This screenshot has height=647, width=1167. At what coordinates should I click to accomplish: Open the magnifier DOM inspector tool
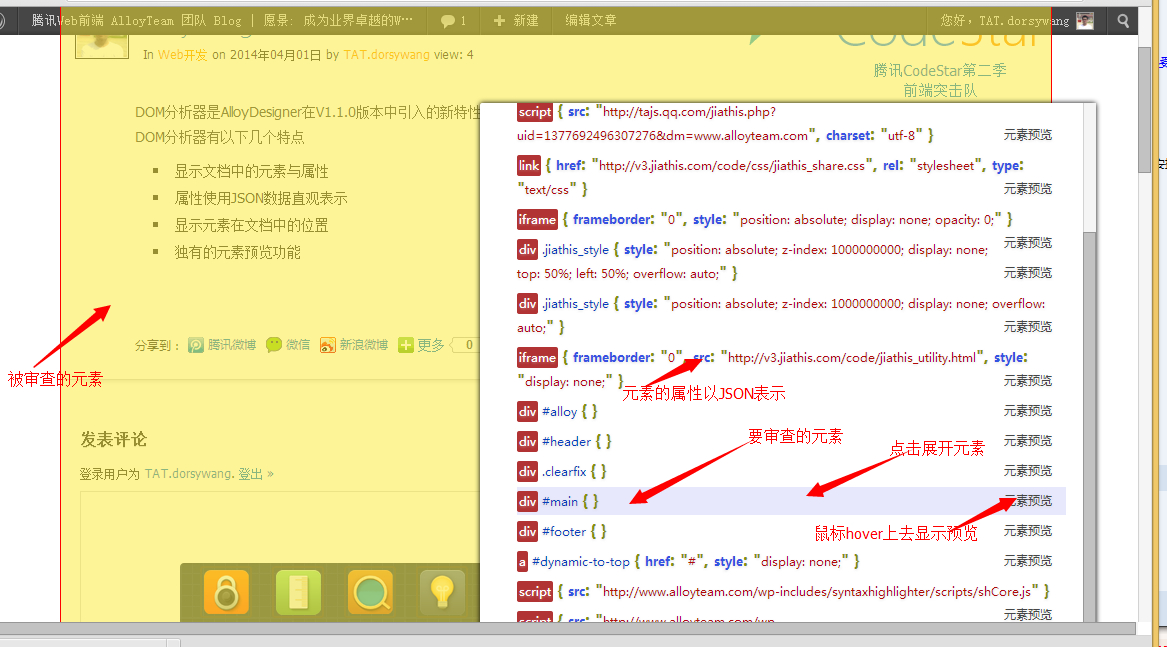pos(370,592)
